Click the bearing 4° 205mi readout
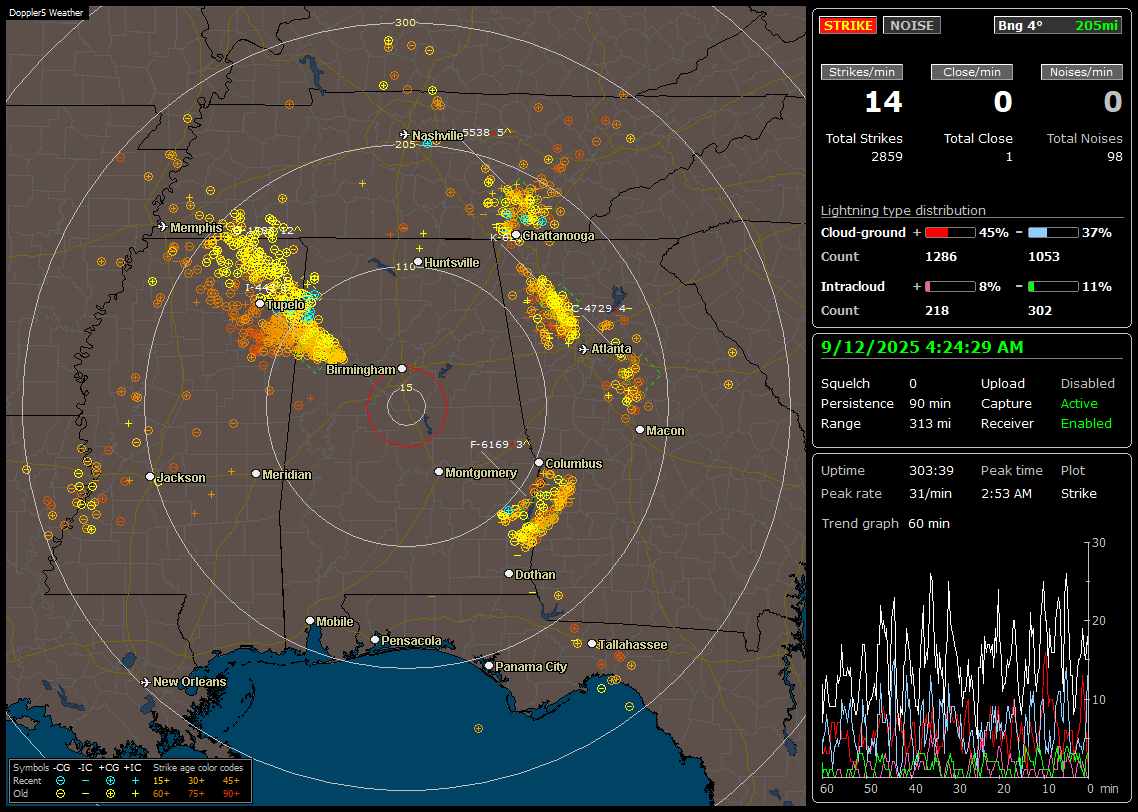Viewport: 1138px width, 812px height. point(1058,25)
